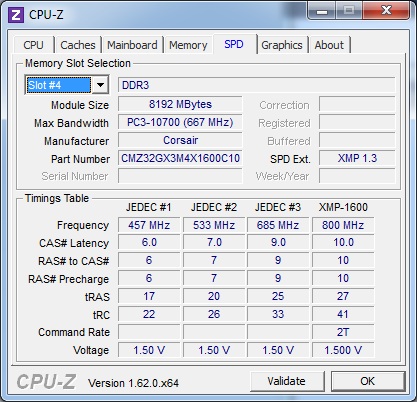
Task: Click the 457 MHz frequency cell
Action: (x=149, y=225)
